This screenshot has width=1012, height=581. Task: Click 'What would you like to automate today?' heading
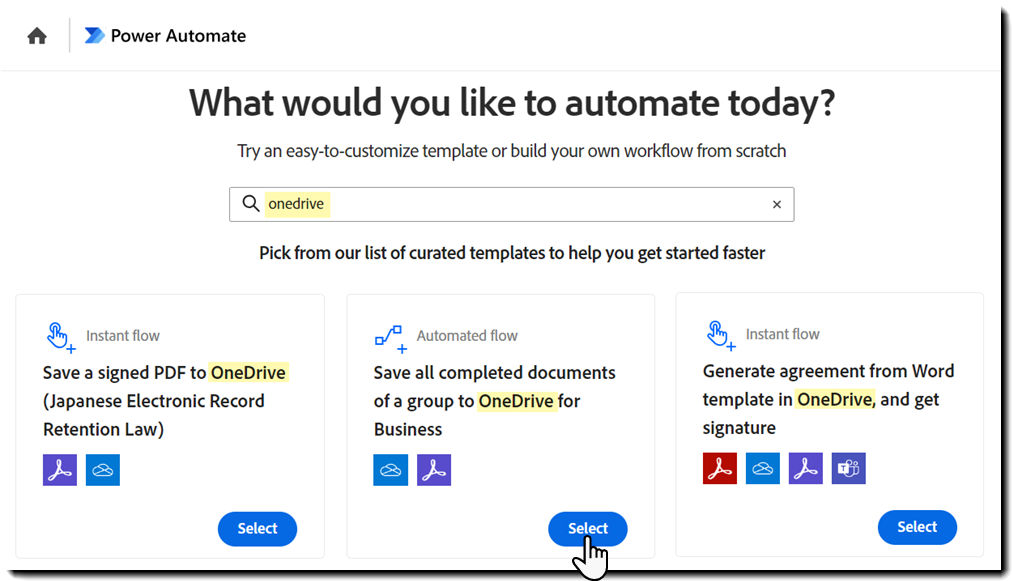point(512,103)
